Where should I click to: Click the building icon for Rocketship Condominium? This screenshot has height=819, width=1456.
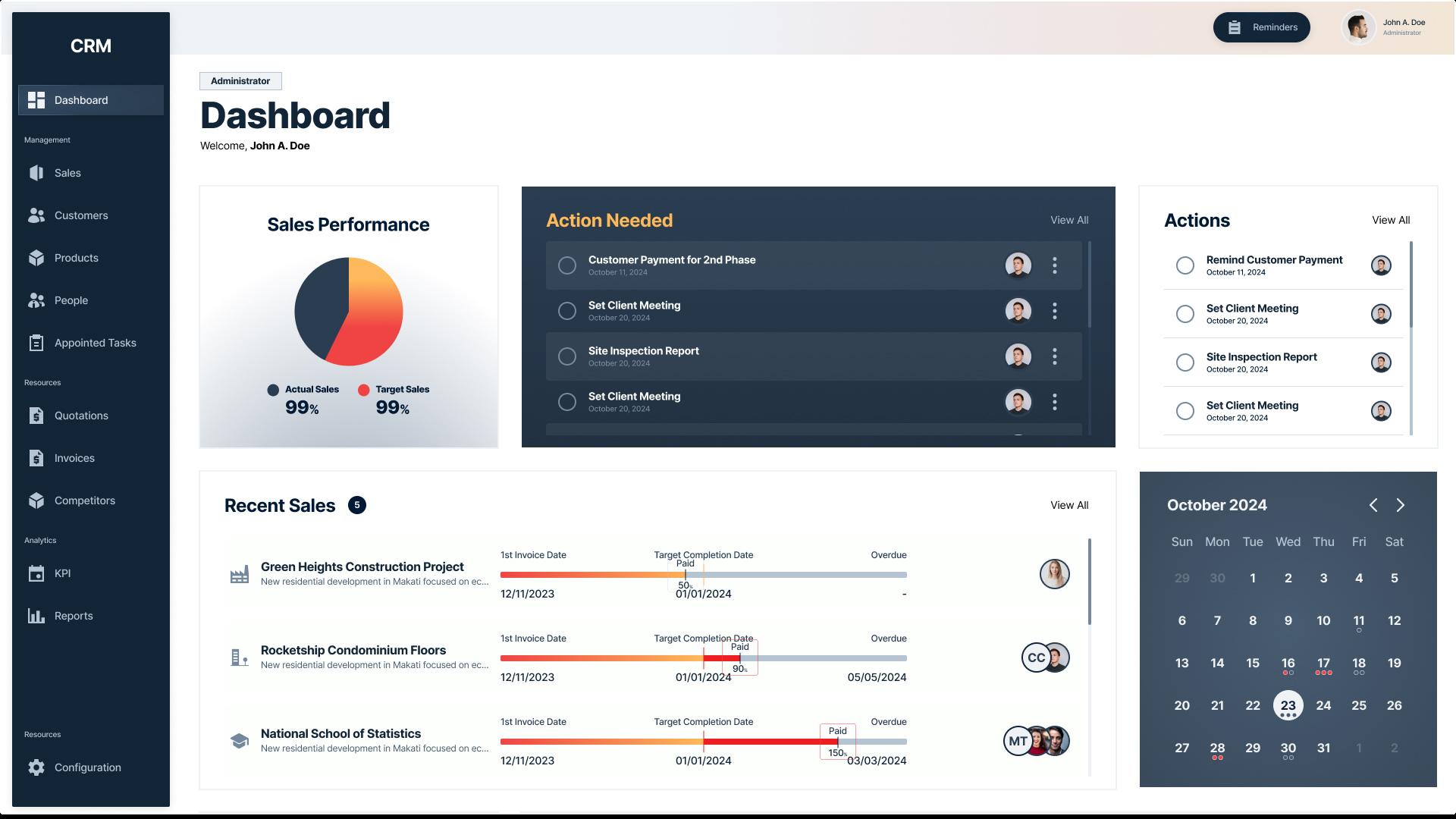tap(240, 657)
